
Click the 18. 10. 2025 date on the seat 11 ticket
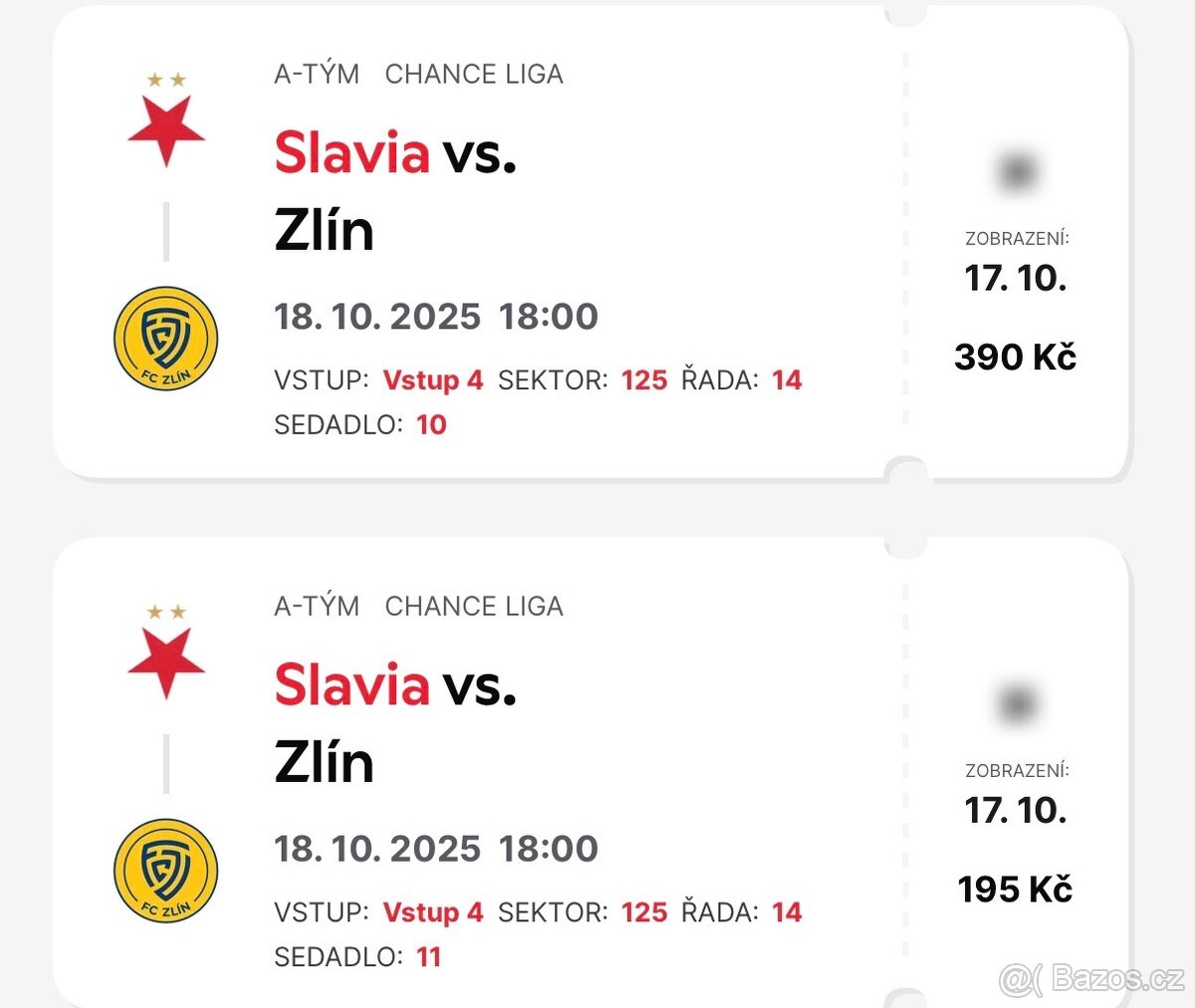[x=377, y=849]
